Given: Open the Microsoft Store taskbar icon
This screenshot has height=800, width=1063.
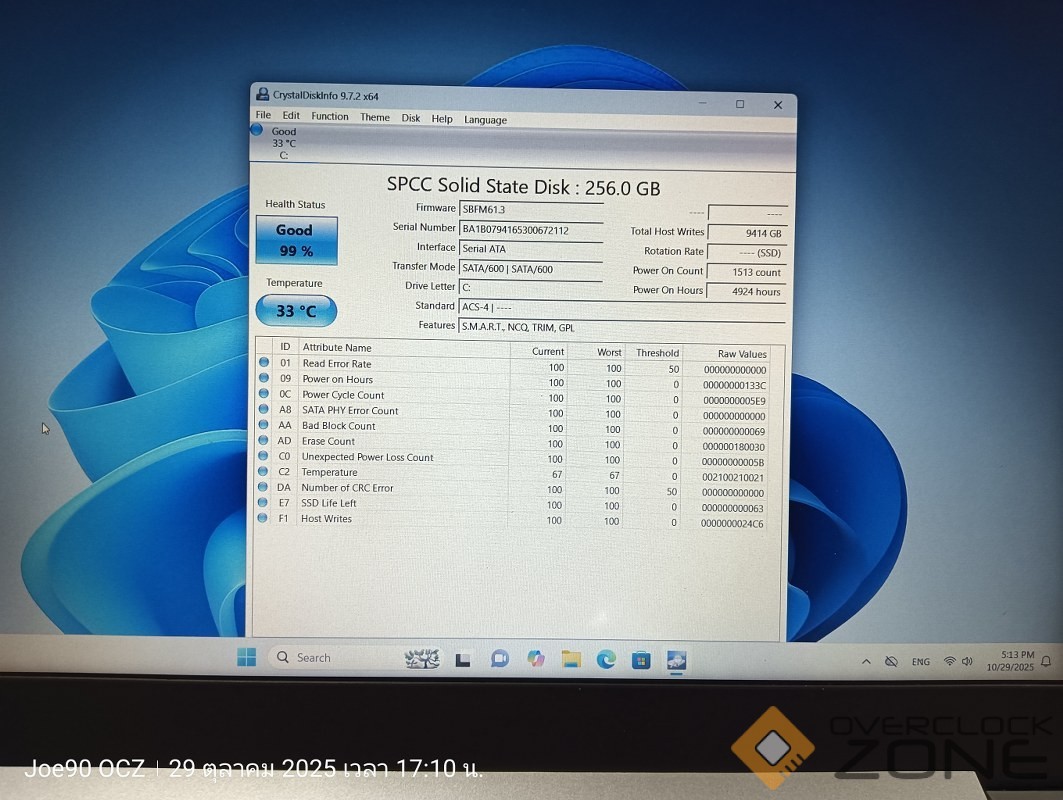Looking at the screenshot, I should point(641,659).
